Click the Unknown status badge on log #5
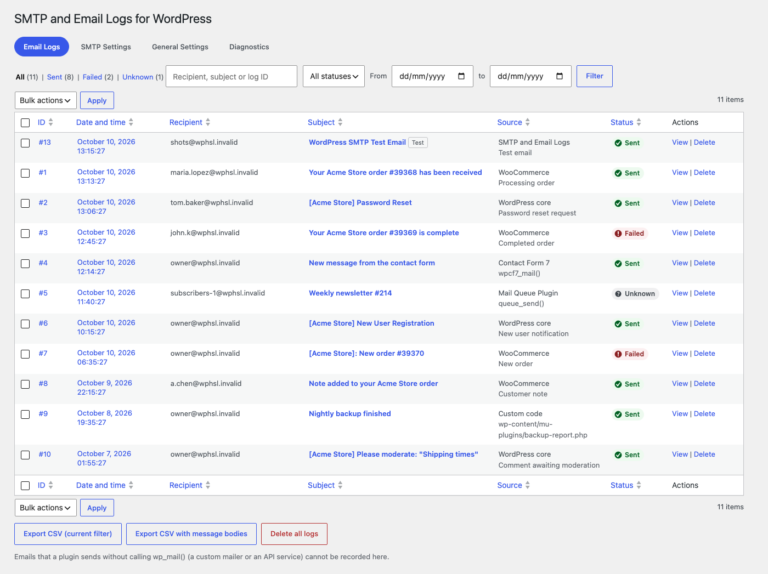 click(x=635, y=294)
